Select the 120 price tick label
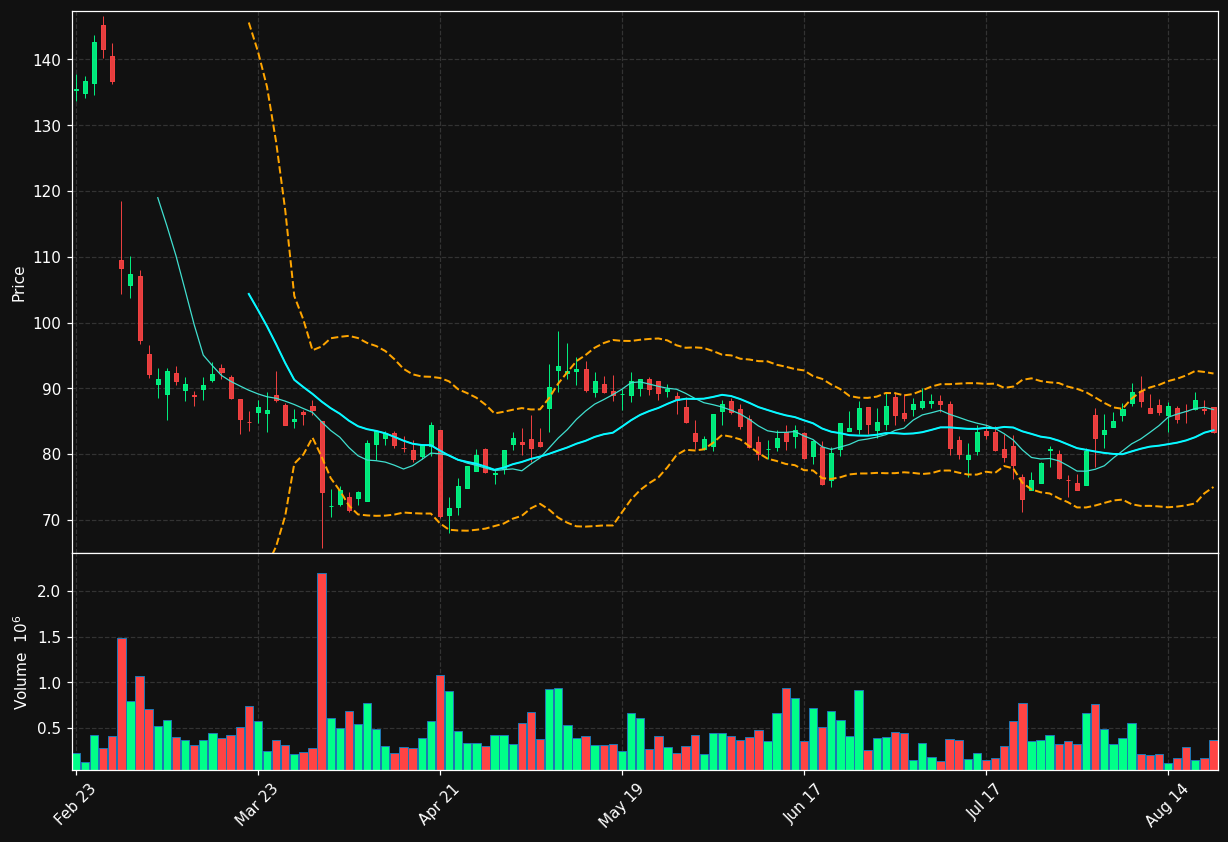This screenshot has height=842, width=1228. click(47, 192)
